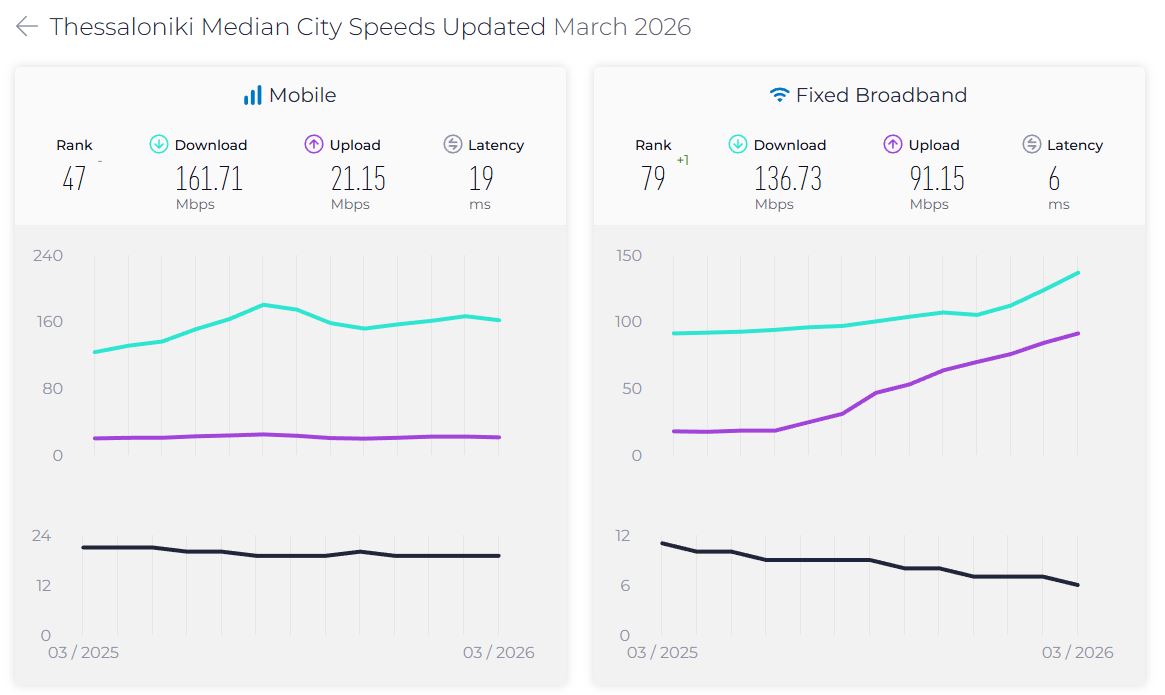Viewport: 1165px width, 695px height.
Task: Click the Mobile panel title
Action: coord(302,96)
